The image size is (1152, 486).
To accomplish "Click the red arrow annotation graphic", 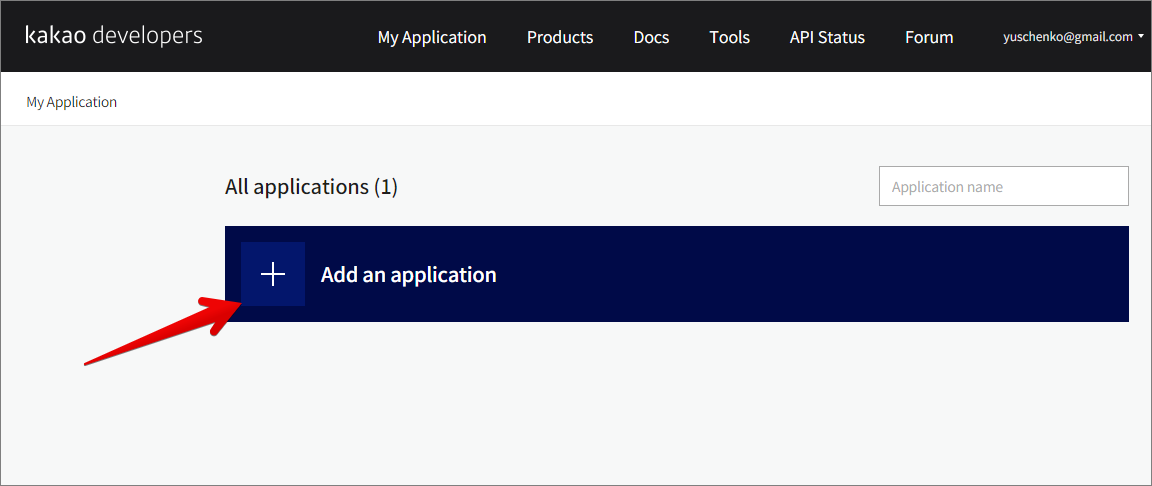I will coord(160,331).
